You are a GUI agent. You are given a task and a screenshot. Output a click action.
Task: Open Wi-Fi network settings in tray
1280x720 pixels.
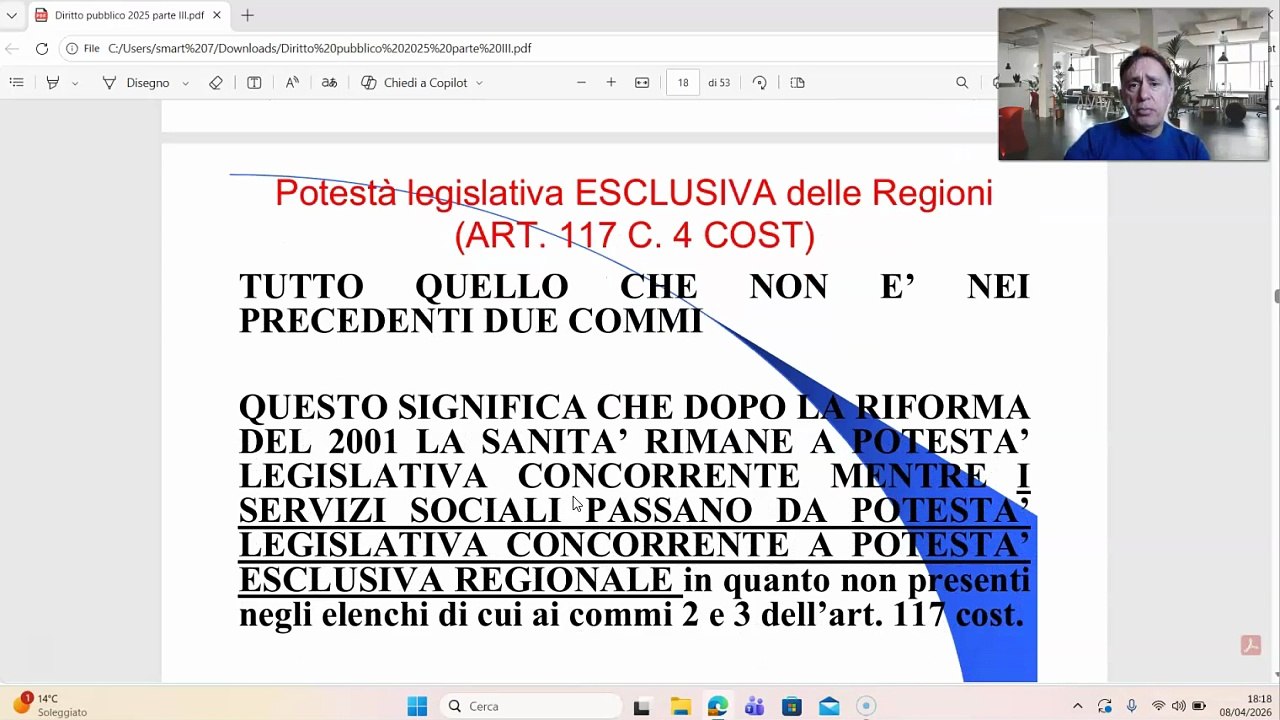click(1158, 706)
